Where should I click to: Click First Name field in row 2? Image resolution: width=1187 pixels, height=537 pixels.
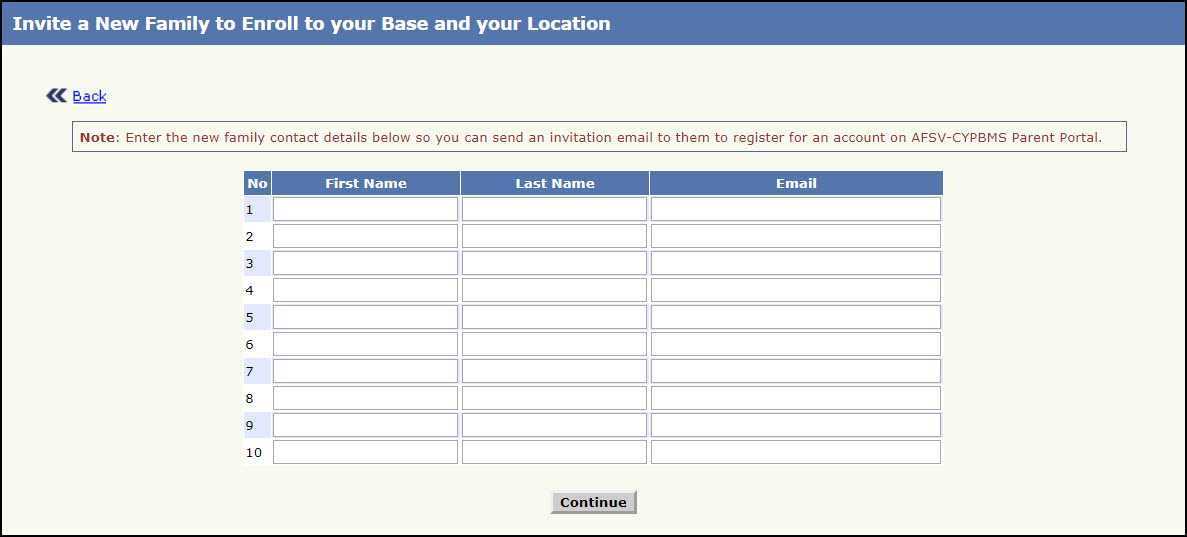click(x=365, y=236)
